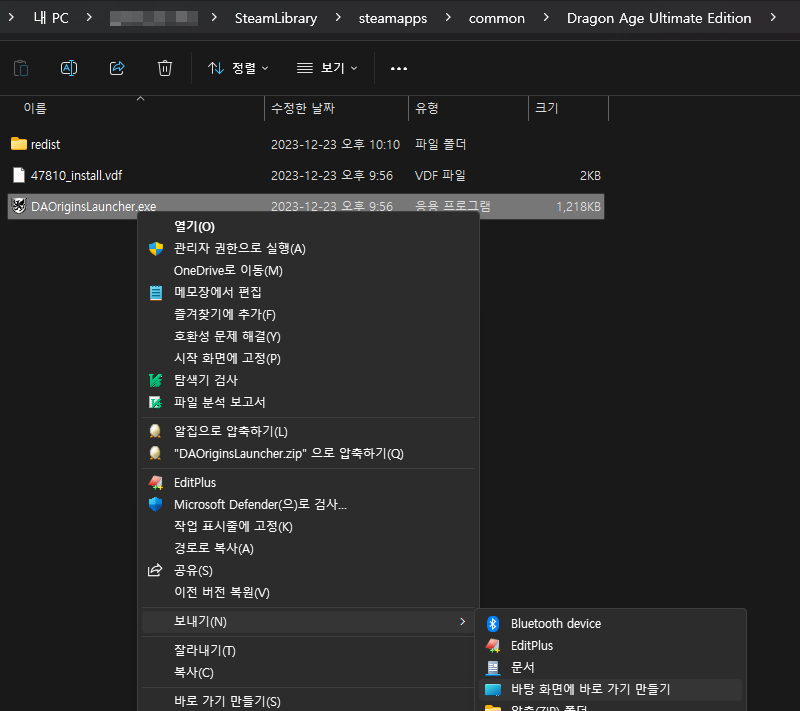Click Dragon Age Ultimate Edition breadcrumb

click(x=659, y=18)
